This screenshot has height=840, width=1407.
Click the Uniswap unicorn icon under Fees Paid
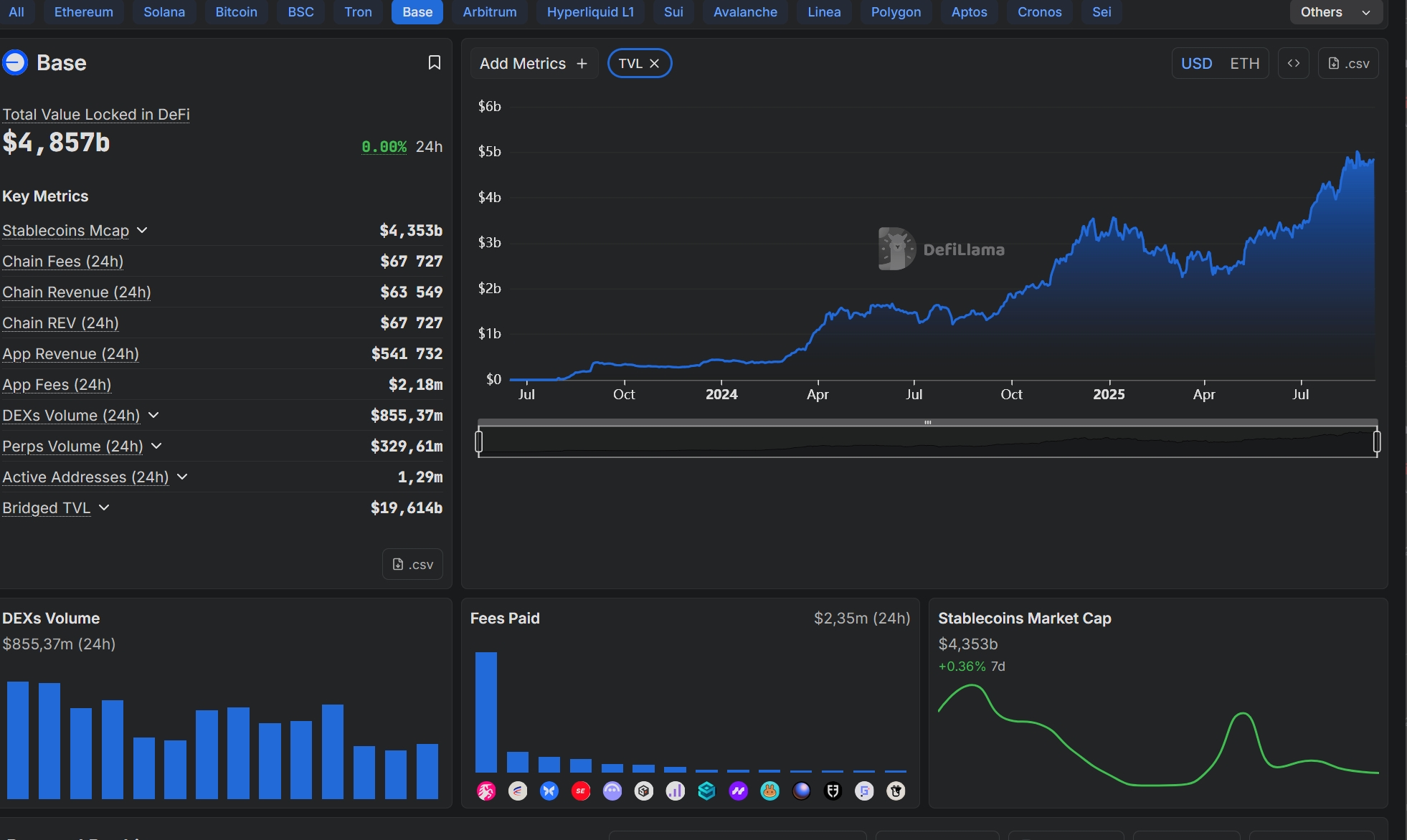tap(486, 791)
